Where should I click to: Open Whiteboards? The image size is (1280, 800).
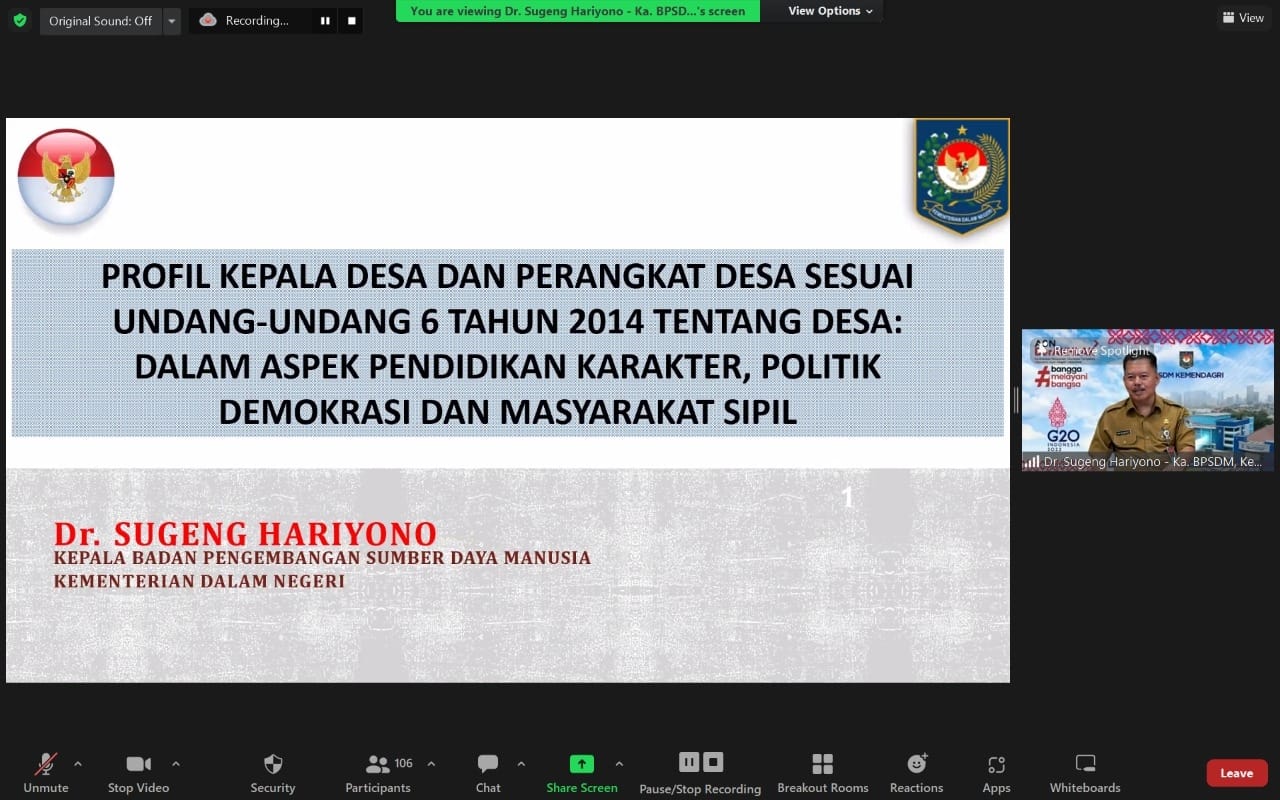coord(1085,765)
